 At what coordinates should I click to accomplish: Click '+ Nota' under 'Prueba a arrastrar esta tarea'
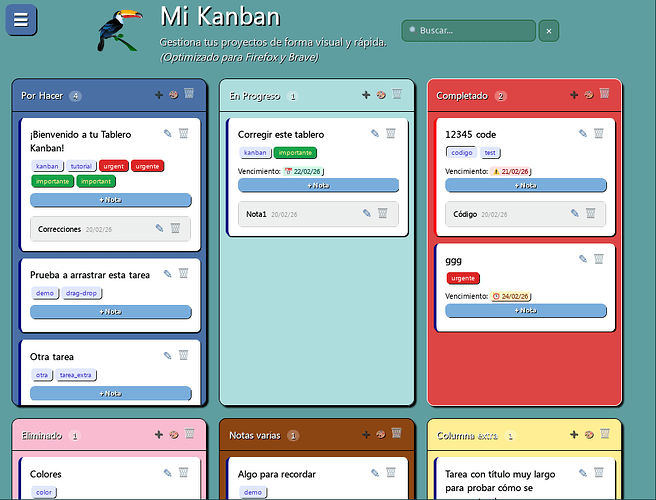(x=110, y=312)
